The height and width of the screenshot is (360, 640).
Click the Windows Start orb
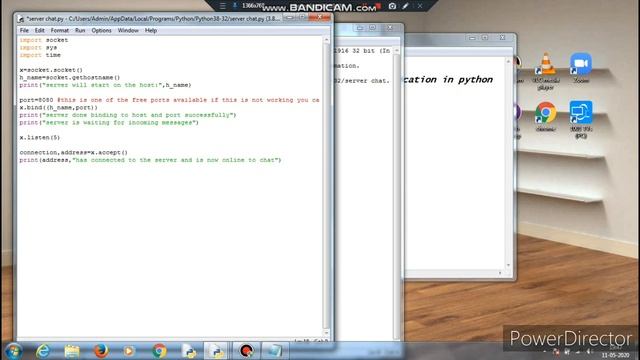pyautogui.click(x=13, y=351)
